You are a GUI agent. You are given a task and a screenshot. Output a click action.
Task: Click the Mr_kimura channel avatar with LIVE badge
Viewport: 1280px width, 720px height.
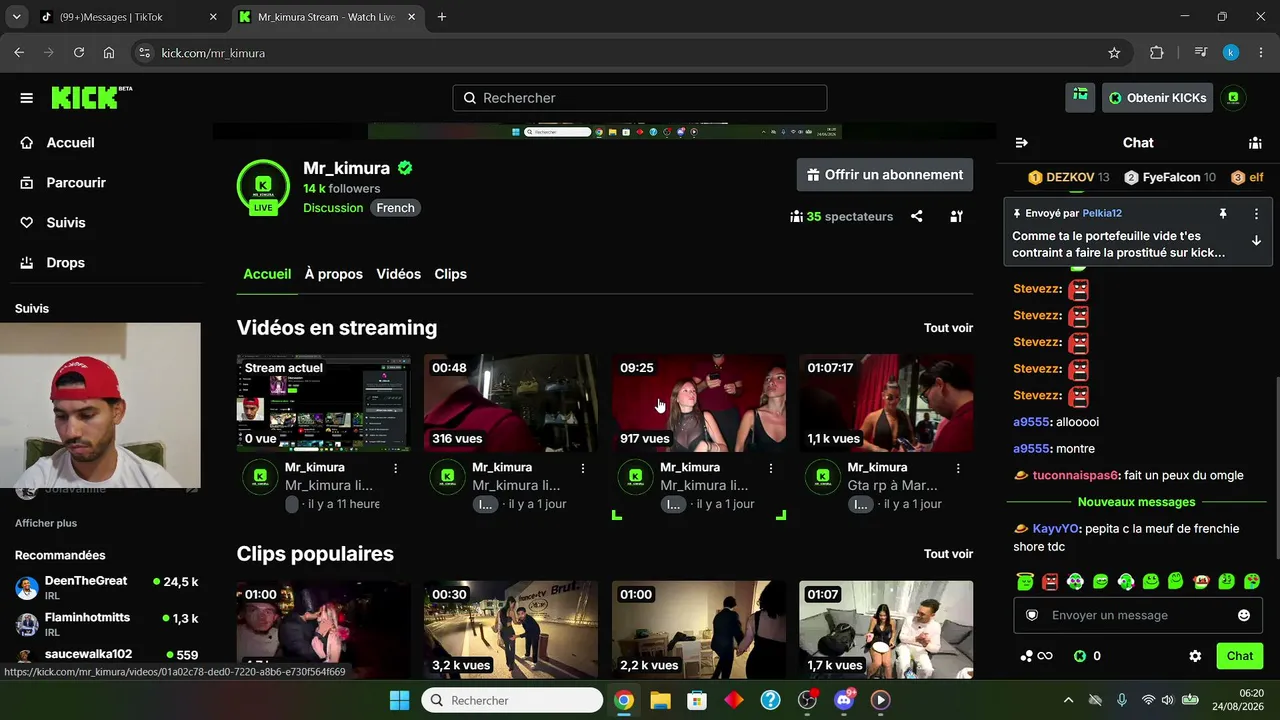pos(263,186)
